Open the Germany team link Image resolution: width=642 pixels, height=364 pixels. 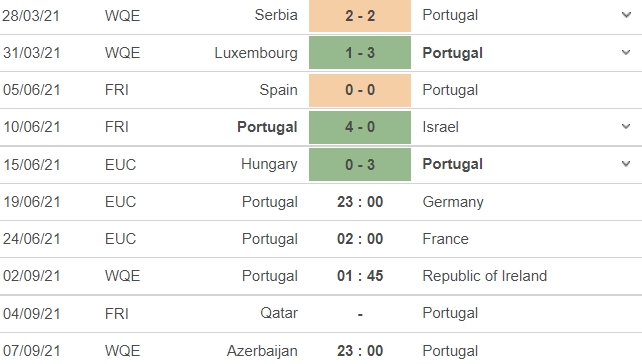point(453,202)
